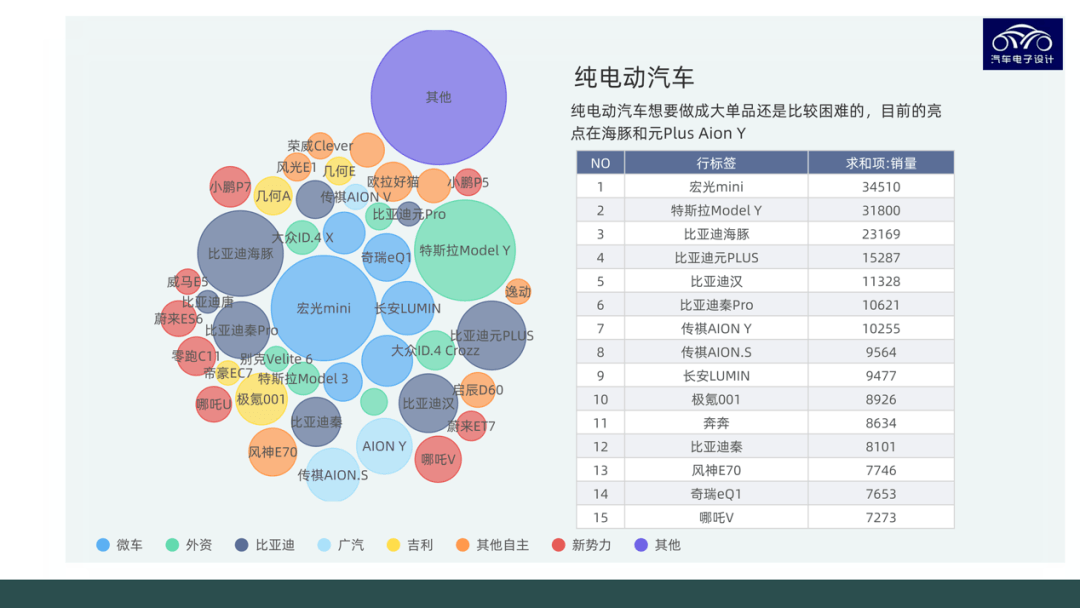Click the orange 欧拉好猫 bubble
The image size is (1080, 608).
(x=393, y=182)
